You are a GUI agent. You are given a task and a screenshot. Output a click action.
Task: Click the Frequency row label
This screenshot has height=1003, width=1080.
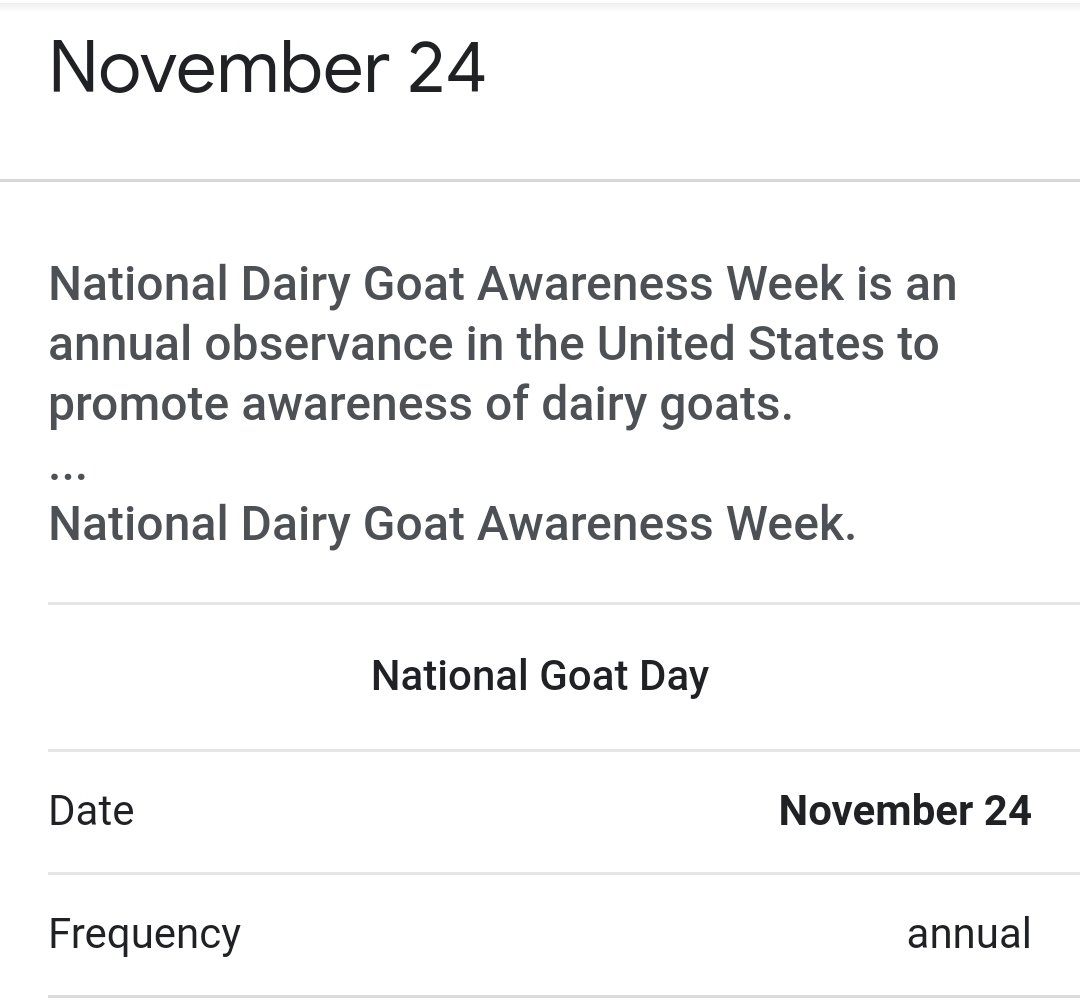145,934
